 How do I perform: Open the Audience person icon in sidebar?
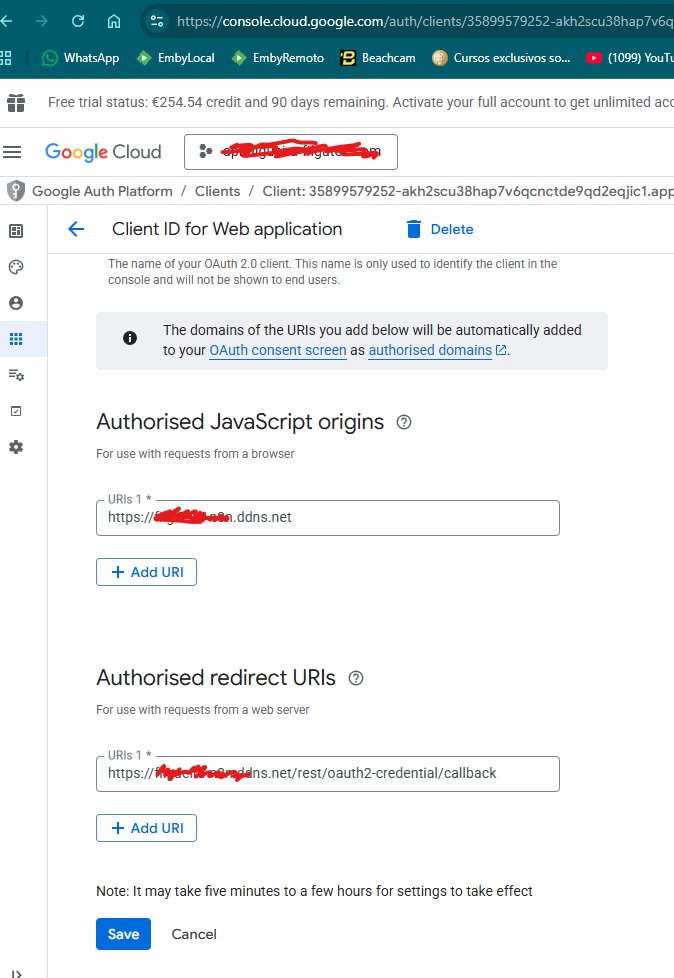(x=16, y=303)
